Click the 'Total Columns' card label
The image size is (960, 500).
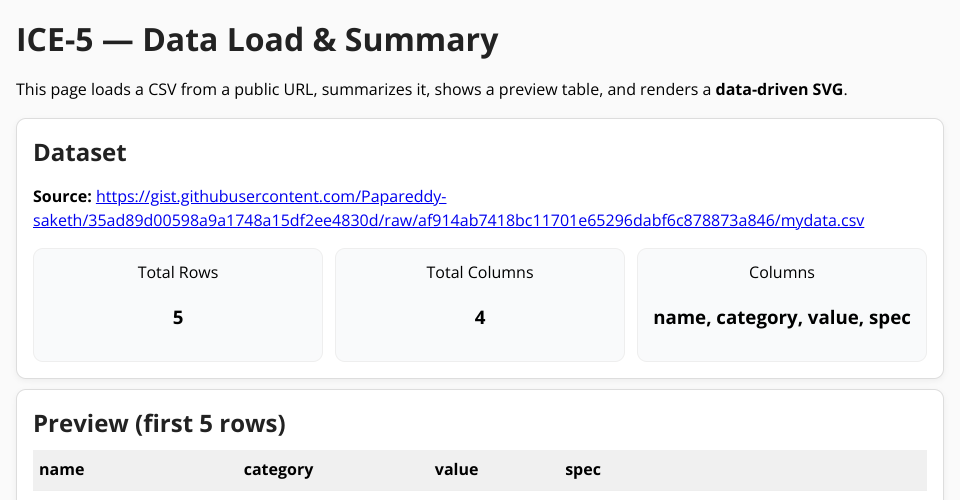pos(480,272)
